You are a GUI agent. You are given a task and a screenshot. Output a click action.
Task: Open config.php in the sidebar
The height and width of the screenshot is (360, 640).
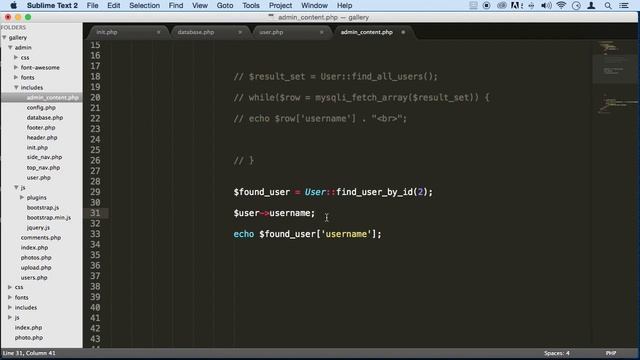[41, 107]
